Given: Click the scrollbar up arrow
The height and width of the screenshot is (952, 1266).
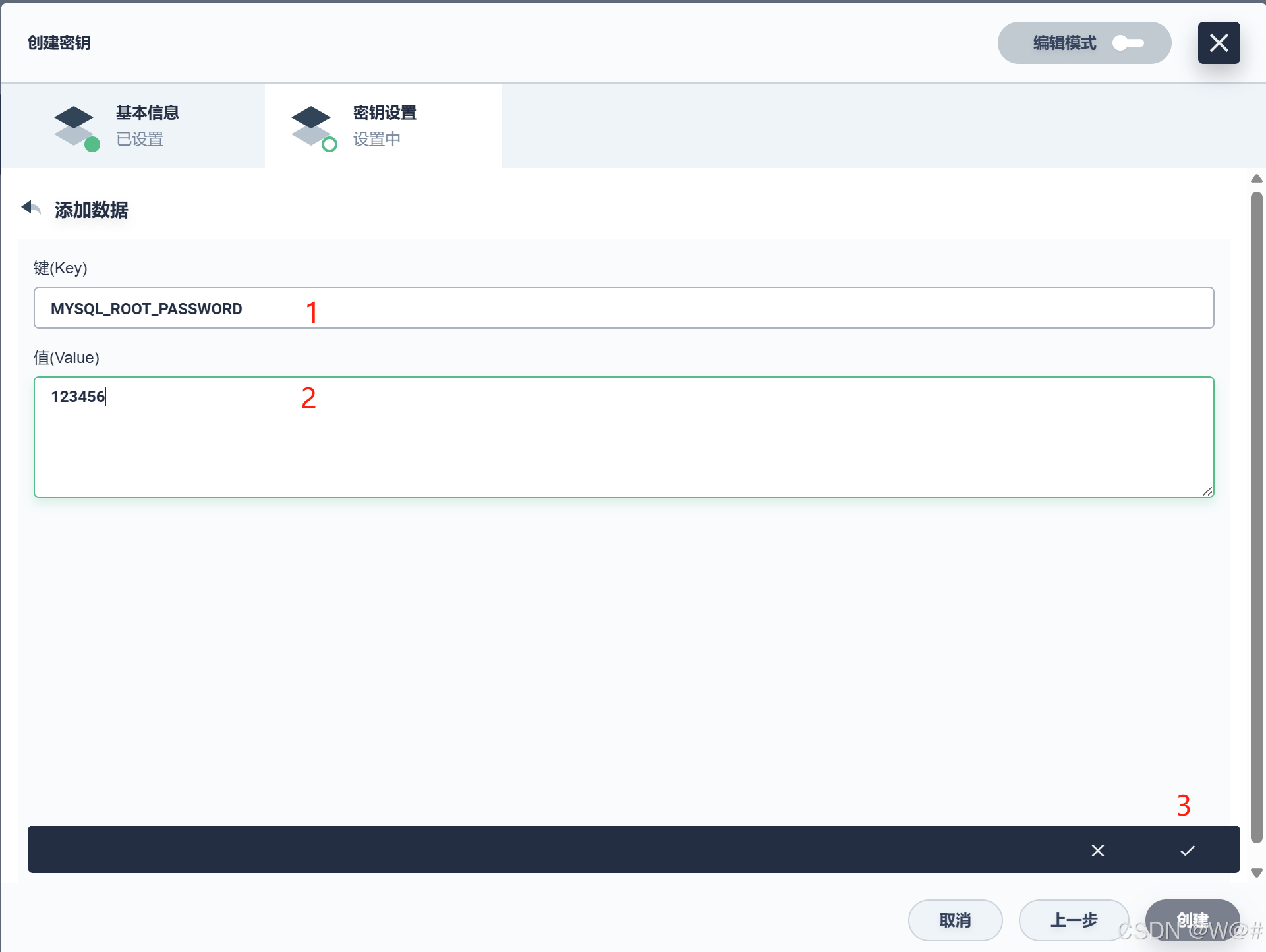Looking at the screenshot, I should (1257, 179).
